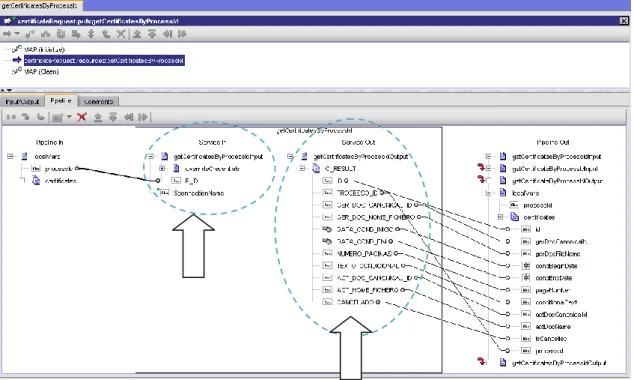Collapse the C_RESULT node in Service Out

[302, 169]
